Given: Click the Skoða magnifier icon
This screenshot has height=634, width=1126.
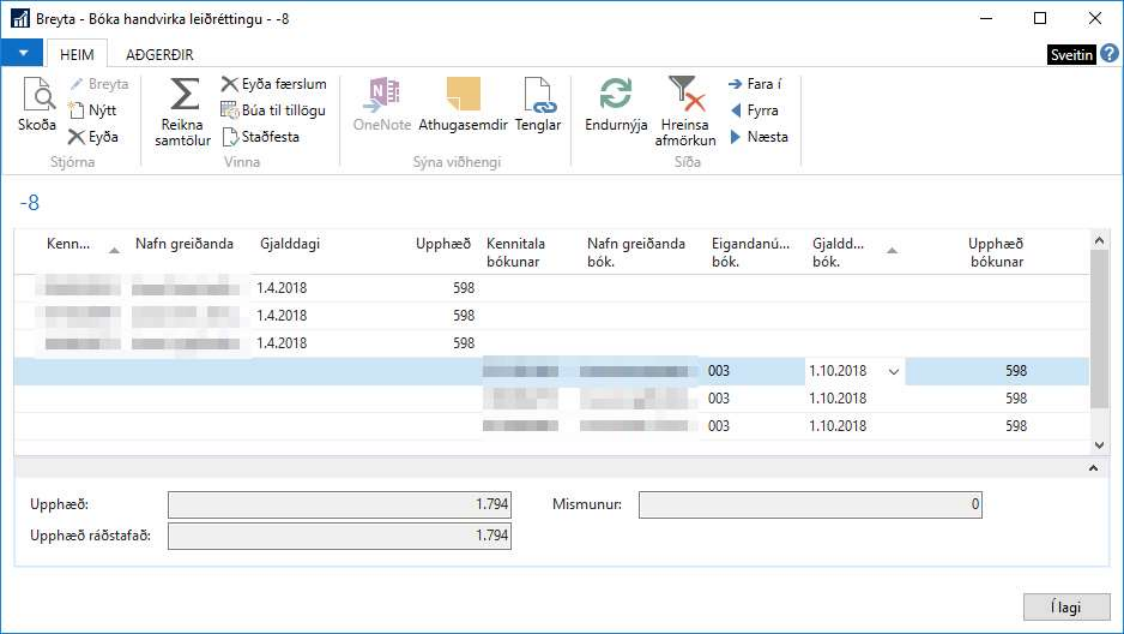Looking at the screenshot, I should pos(37,98).
